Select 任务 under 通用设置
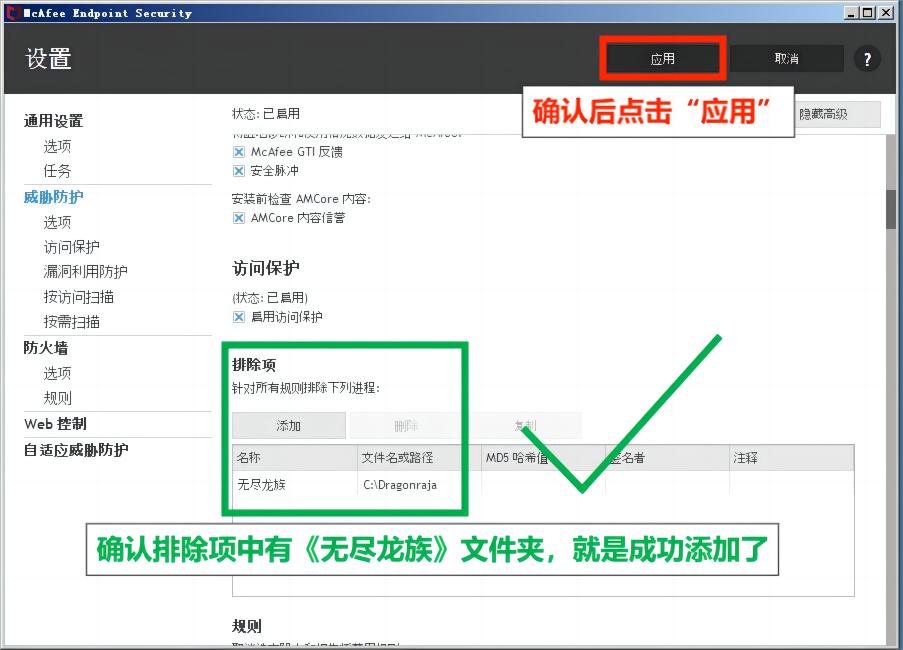903x650 pixels. pos(58,171)
